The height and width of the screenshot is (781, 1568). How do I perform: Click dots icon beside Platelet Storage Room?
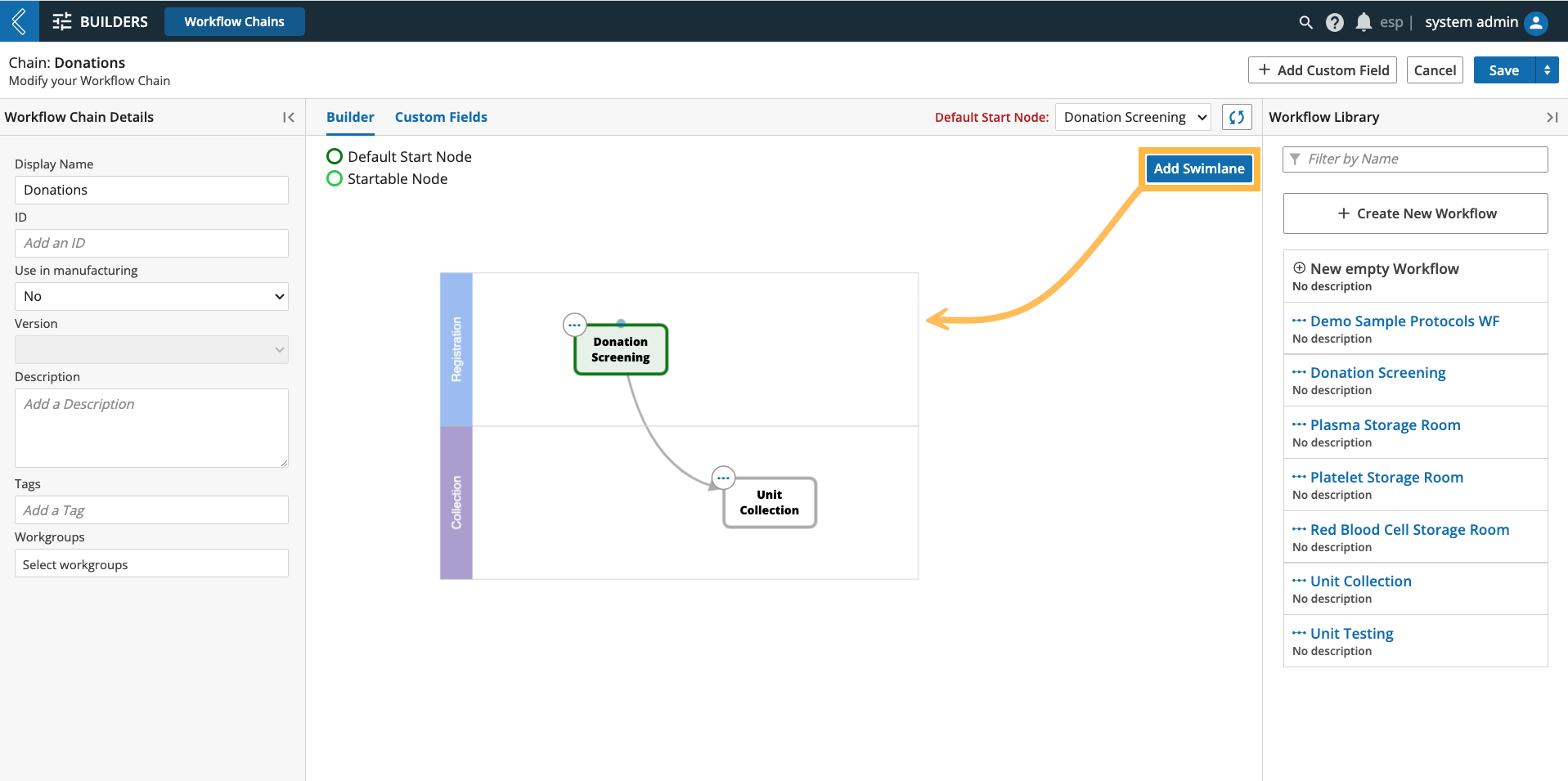(1299, 477)
